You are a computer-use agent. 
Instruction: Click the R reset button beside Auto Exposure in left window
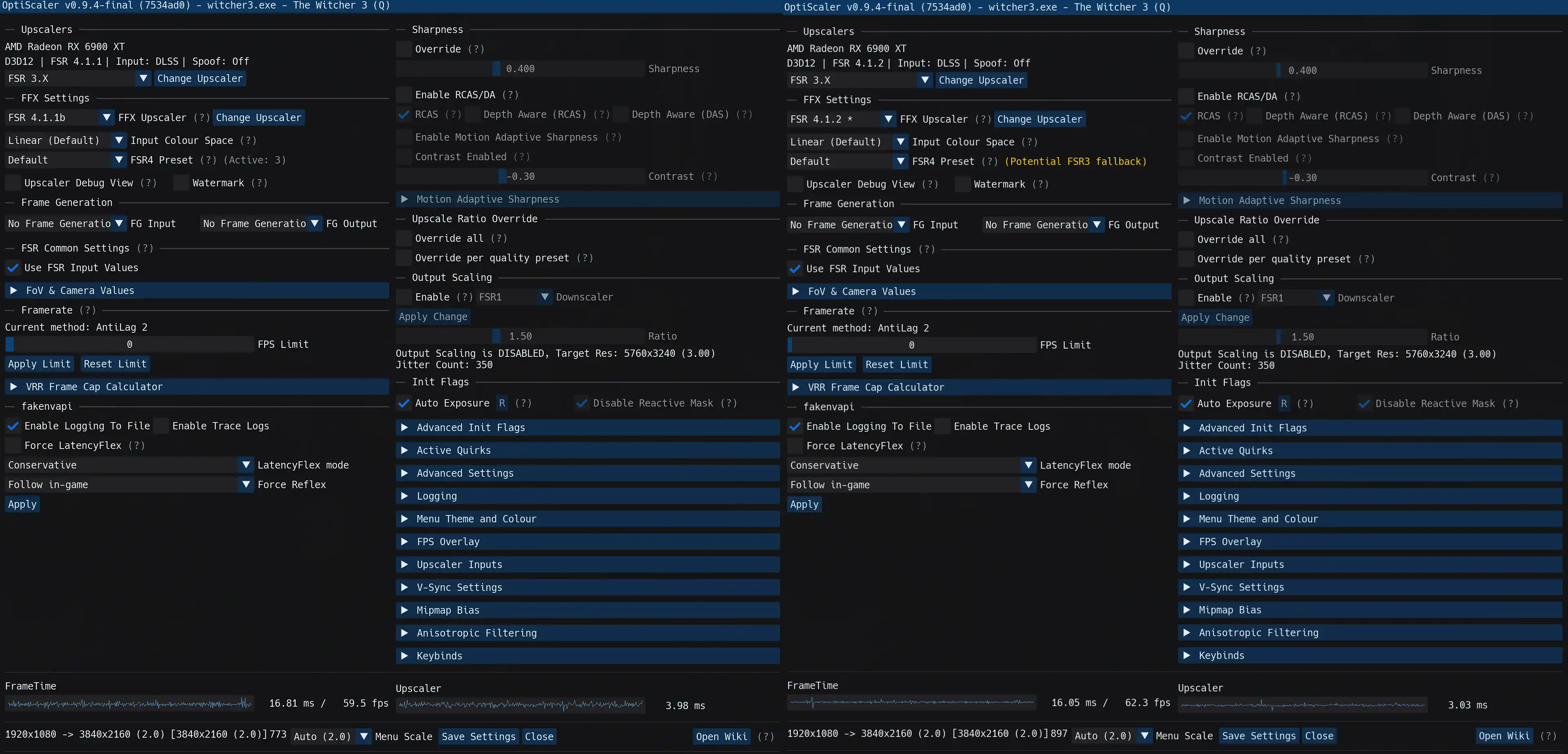pyautogui.click(x=502, y=403)
